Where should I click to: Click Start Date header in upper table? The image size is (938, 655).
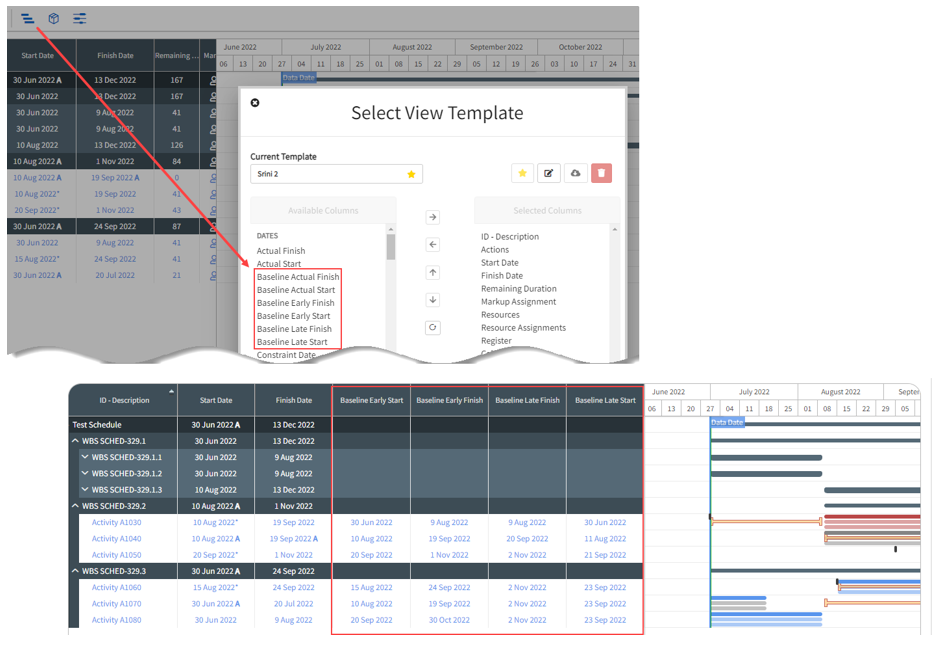37,56
